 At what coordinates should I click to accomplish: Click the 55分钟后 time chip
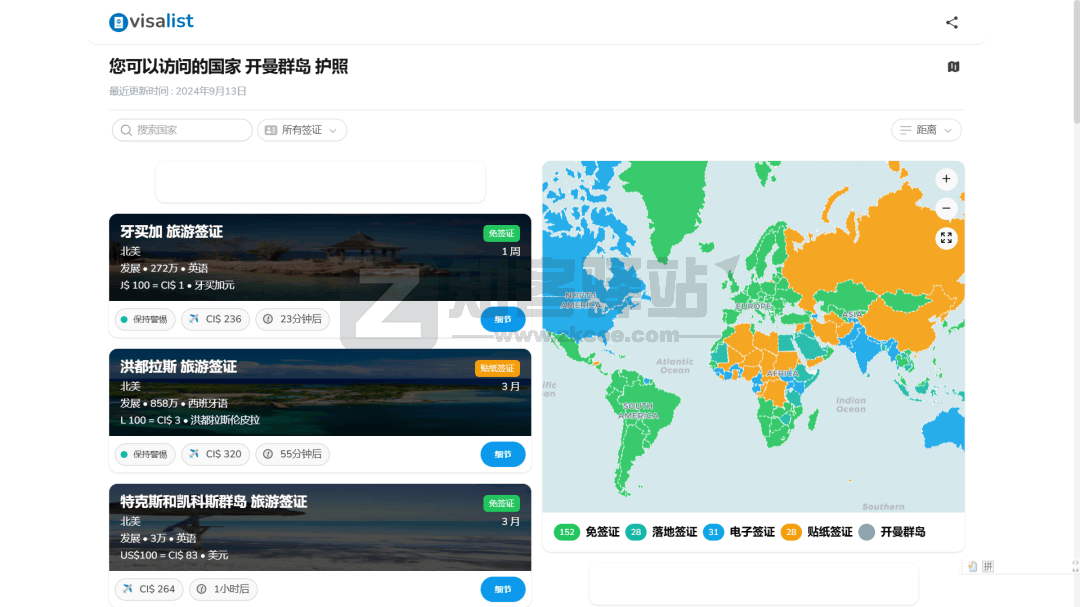coord(292,454)
